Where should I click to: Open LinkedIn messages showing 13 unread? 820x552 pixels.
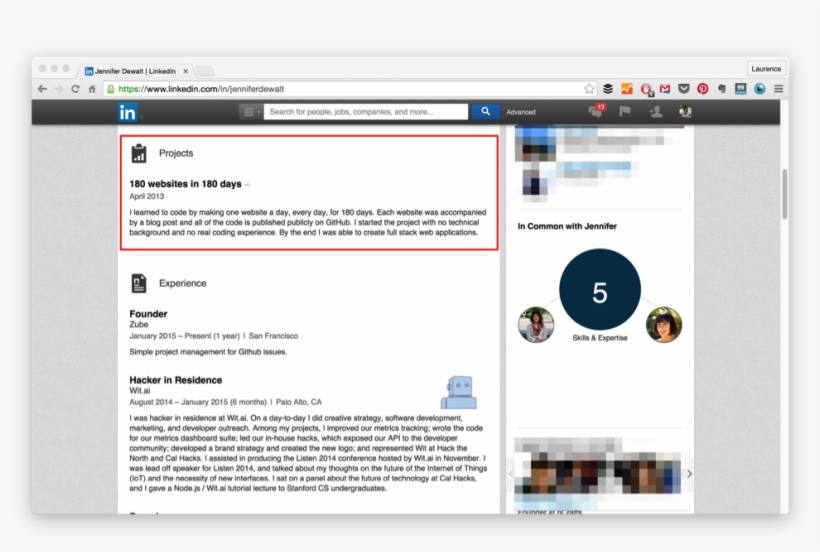pyautogui.click(x=597, y=110)
